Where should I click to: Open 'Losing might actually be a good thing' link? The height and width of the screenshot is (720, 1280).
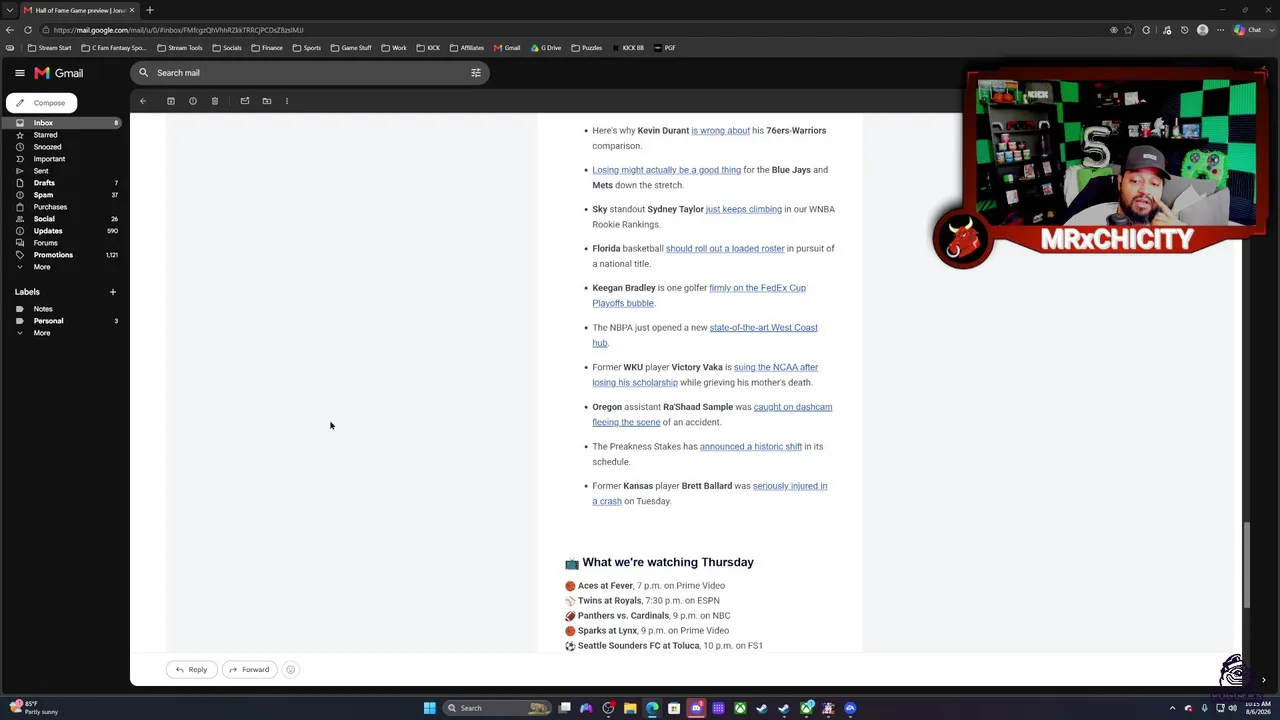(x=666, y=170)
